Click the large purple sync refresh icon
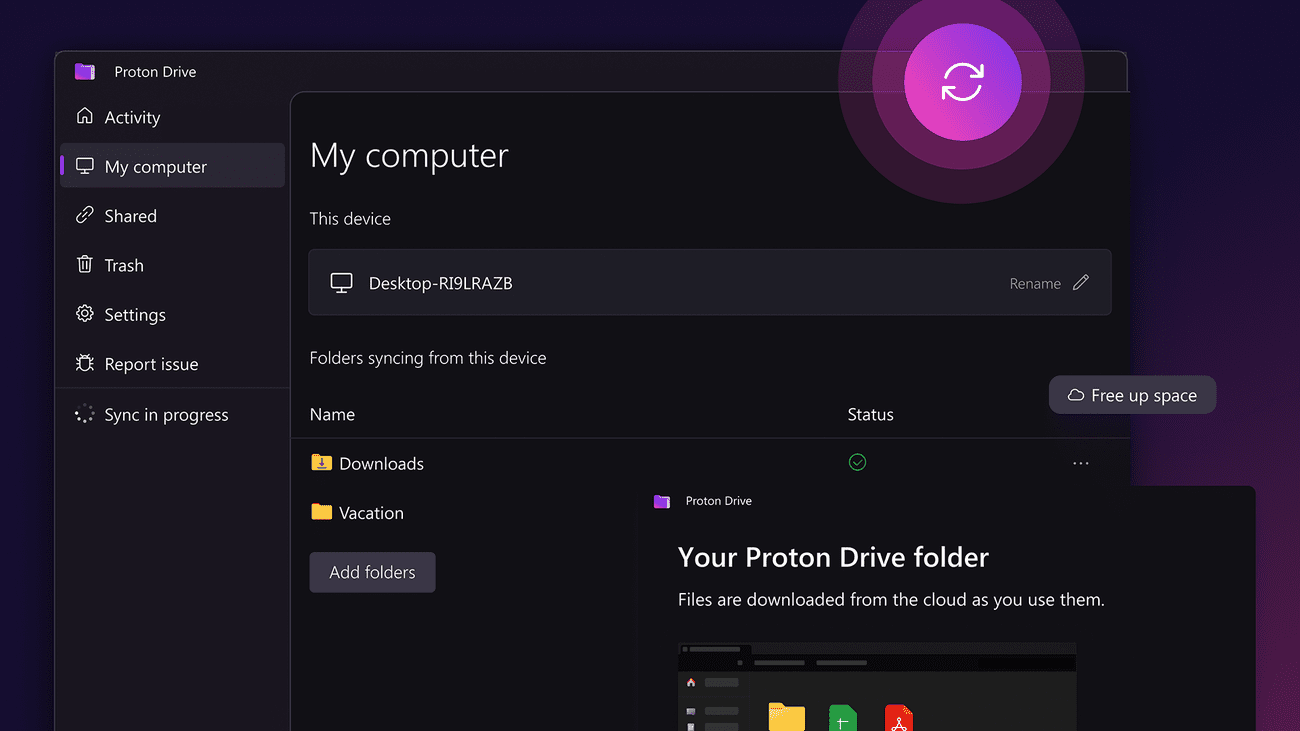1300x731 pixels. click(961, 82)
